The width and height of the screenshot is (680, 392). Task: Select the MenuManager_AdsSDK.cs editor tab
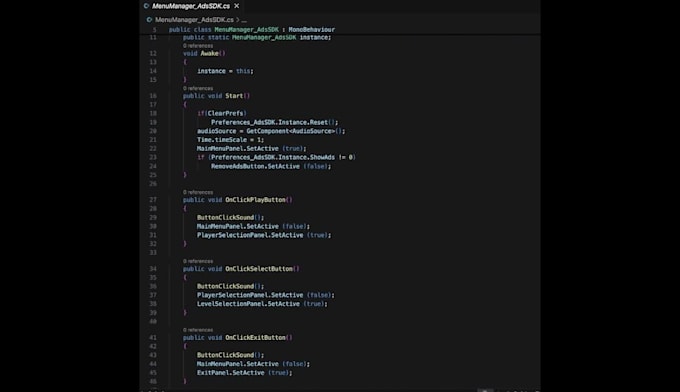click(x=191, y=6)
